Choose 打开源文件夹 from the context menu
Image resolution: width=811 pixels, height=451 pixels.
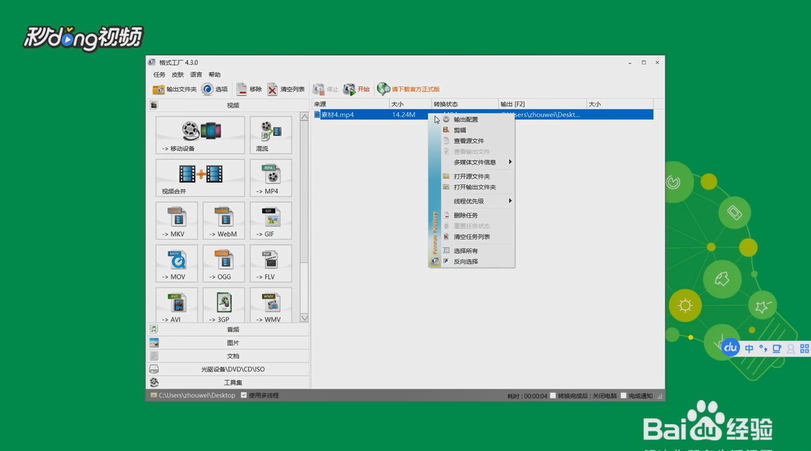point(478,176)
